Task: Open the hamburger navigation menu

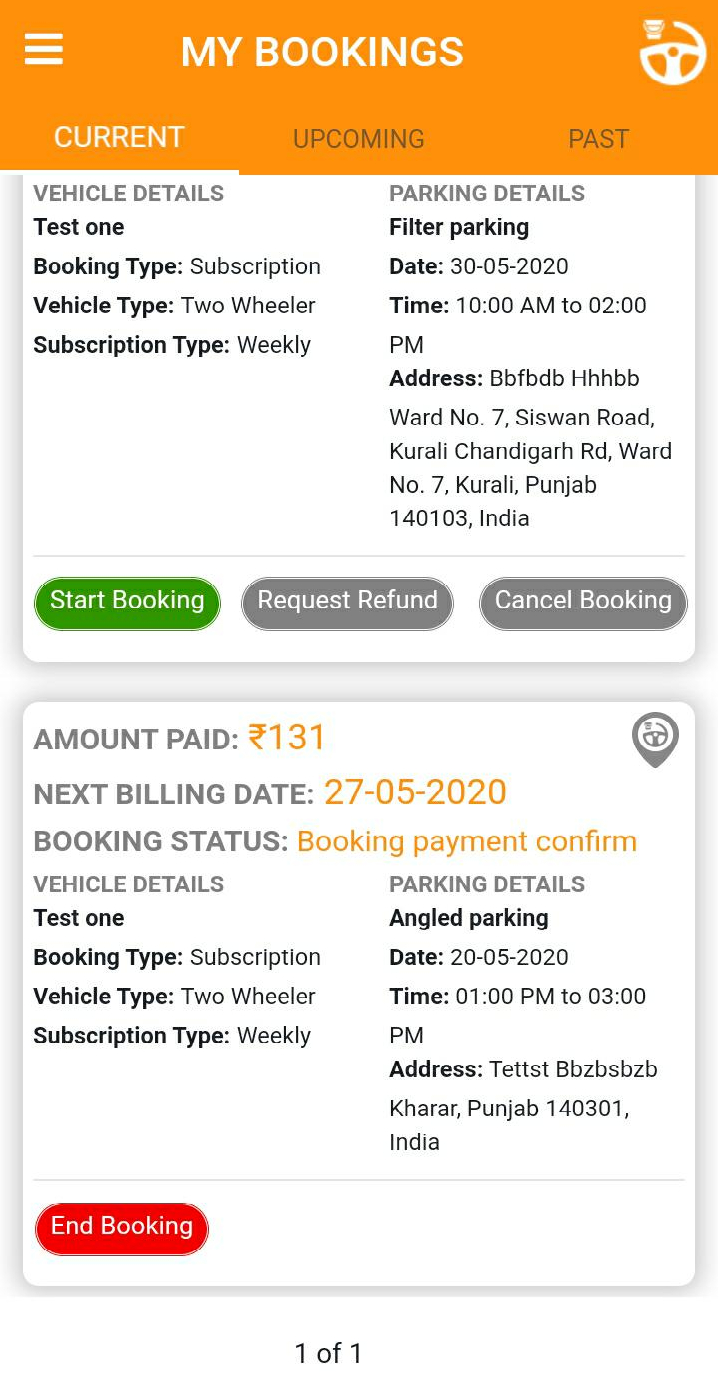Action: point(44,50)
